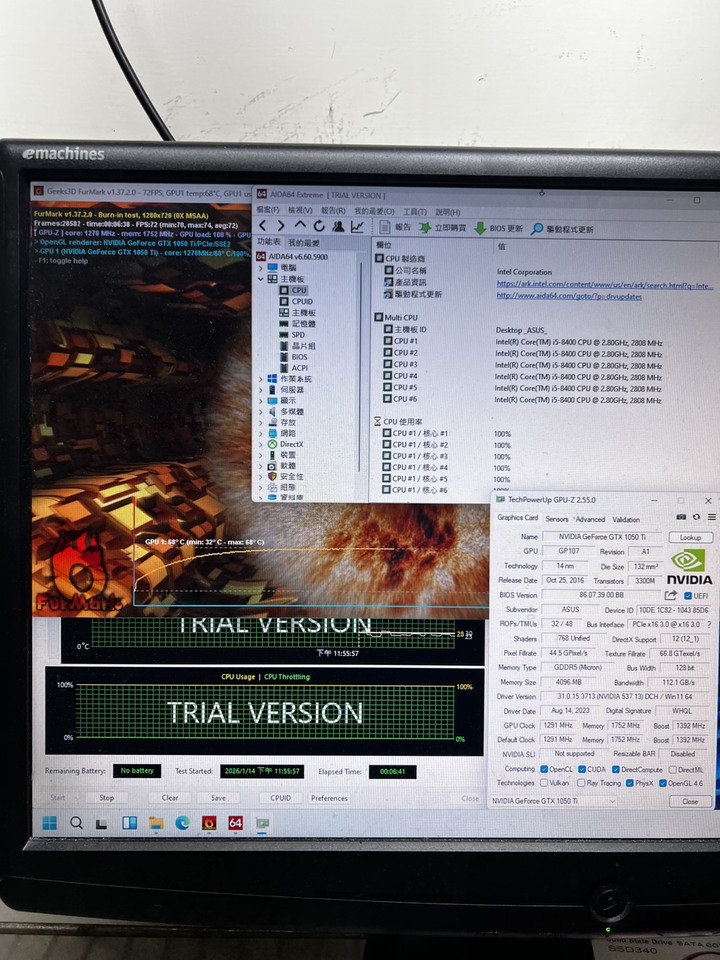
Task: Open FurMark from the taskbar
Action: click(209, 823)
